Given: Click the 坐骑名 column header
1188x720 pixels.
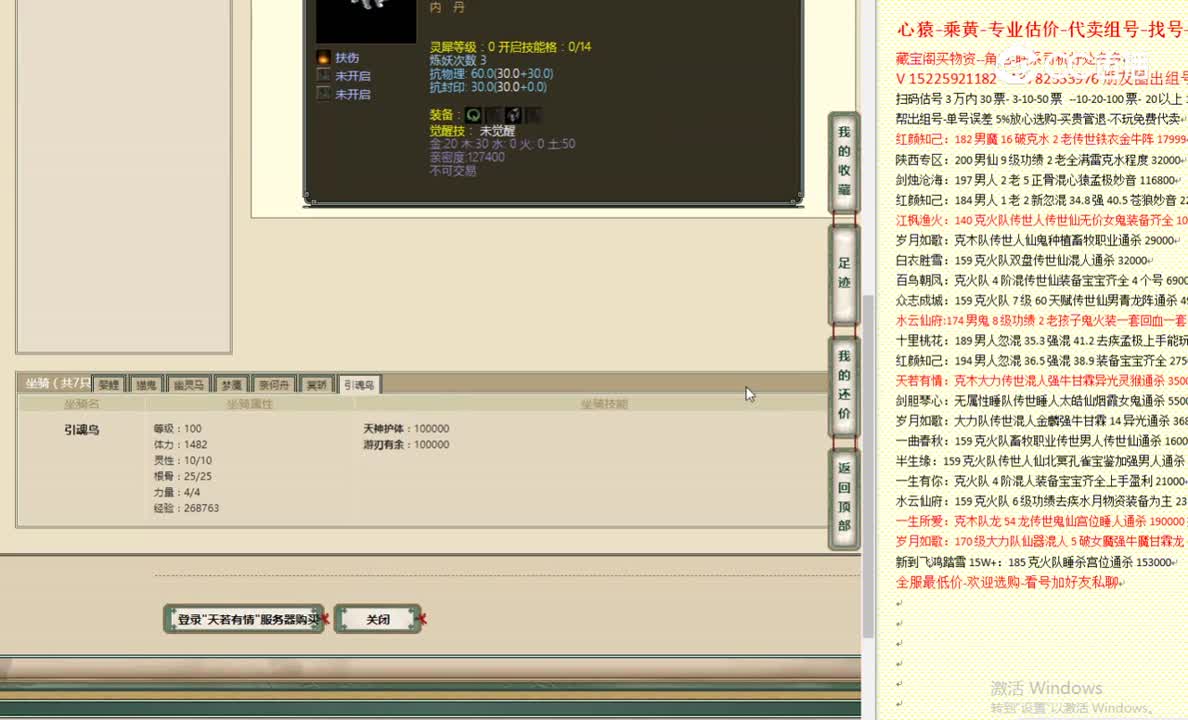Looking at the screenshot, I should click(81, 404).
